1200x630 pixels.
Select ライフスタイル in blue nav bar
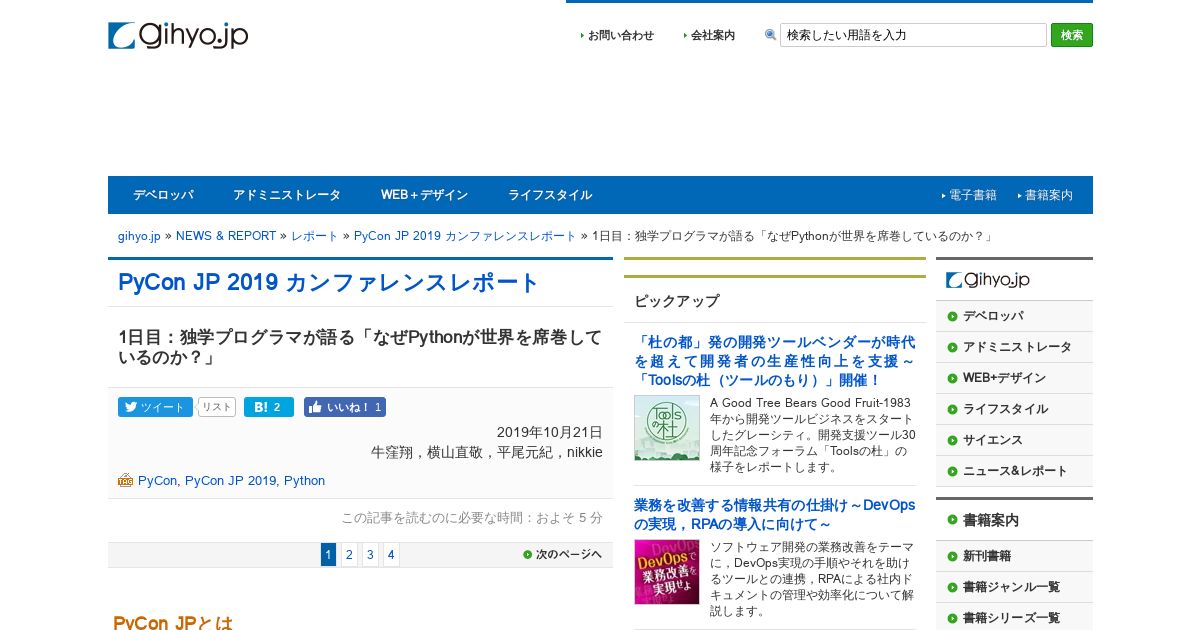click(x=550, y=195)
